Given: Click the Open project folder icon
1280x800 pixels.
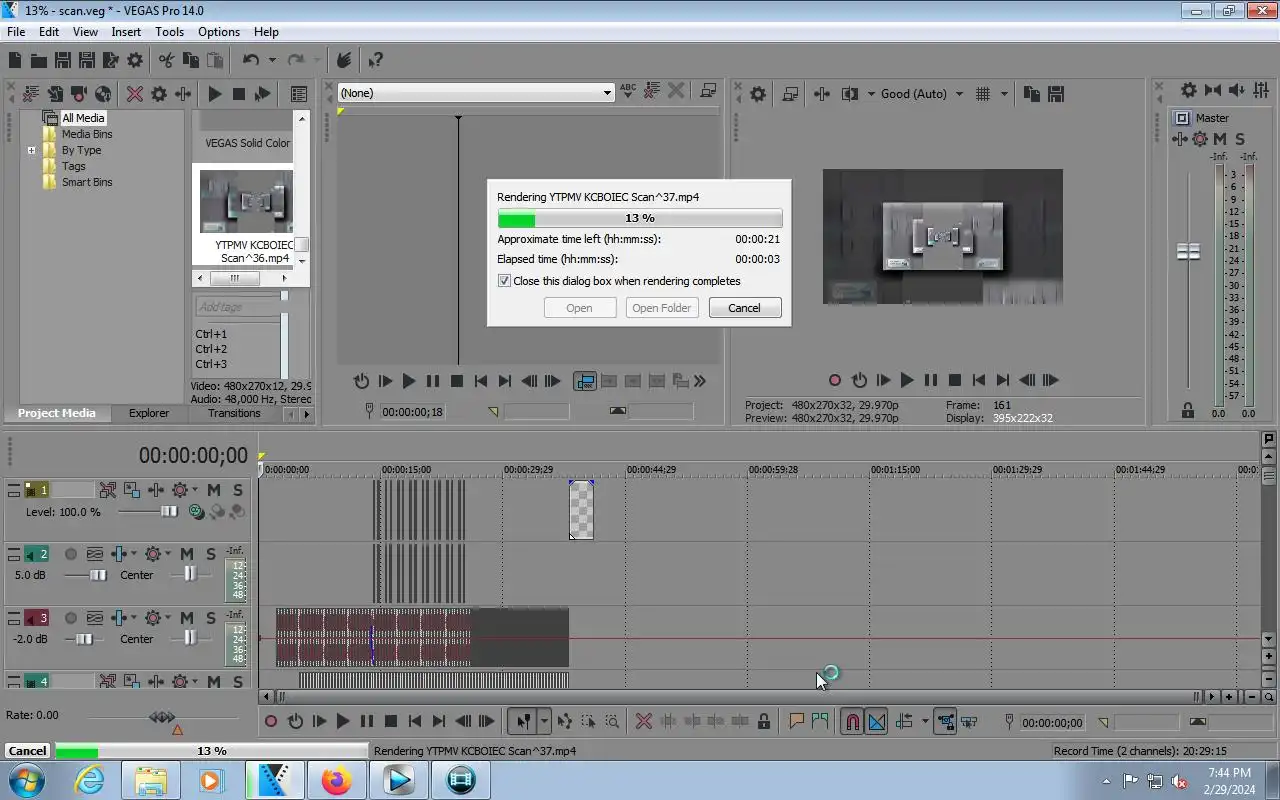Looking at the screenshot, I should [38, 60].
